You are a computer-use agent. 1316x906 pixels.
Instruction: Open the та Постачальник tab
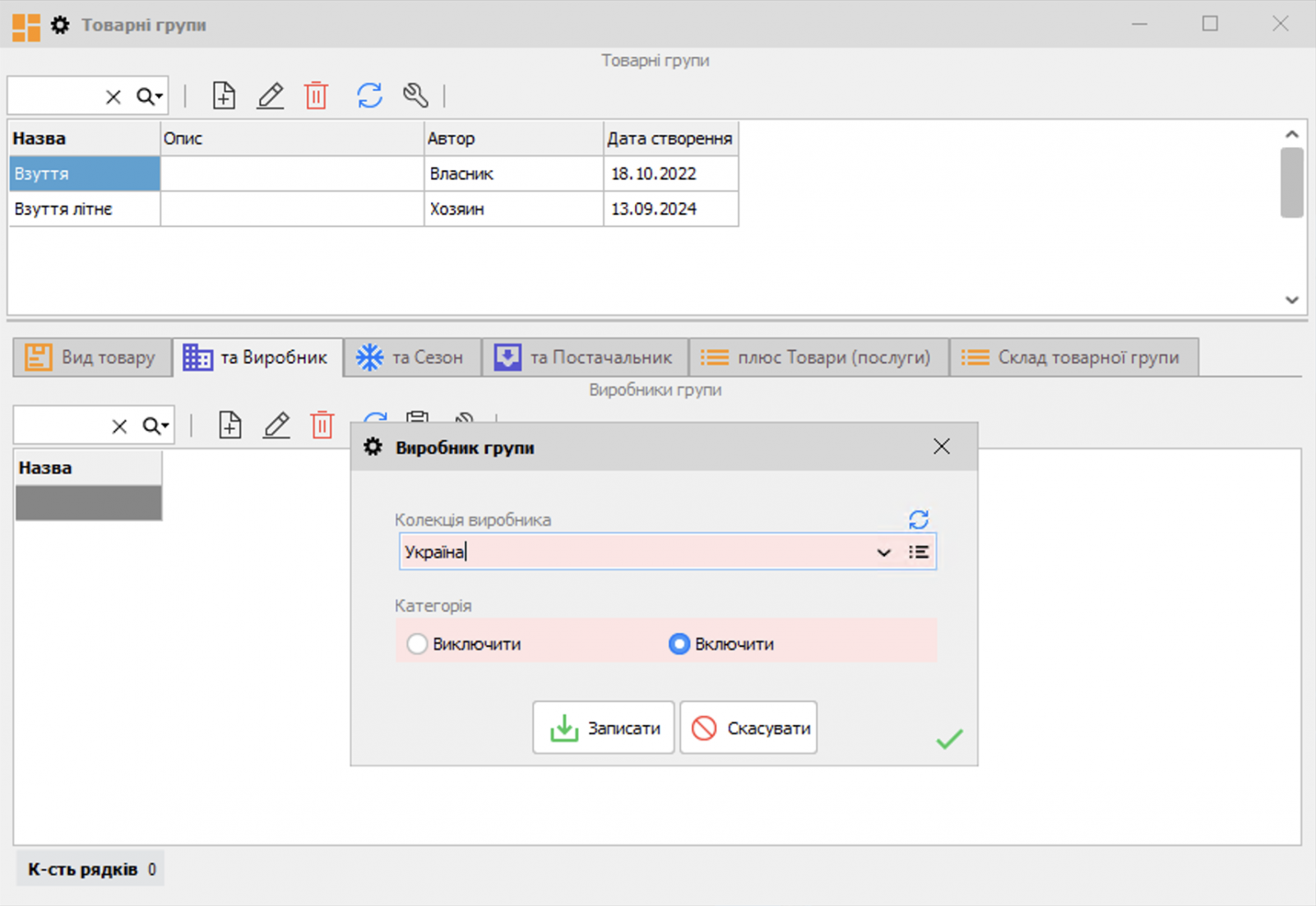[x=585, y=358]
